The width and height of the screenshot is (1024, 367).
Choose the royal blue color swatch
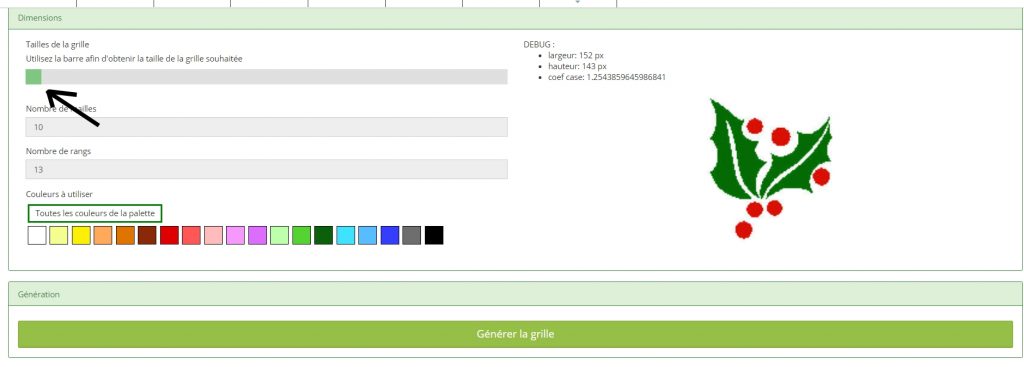(390, 235)
